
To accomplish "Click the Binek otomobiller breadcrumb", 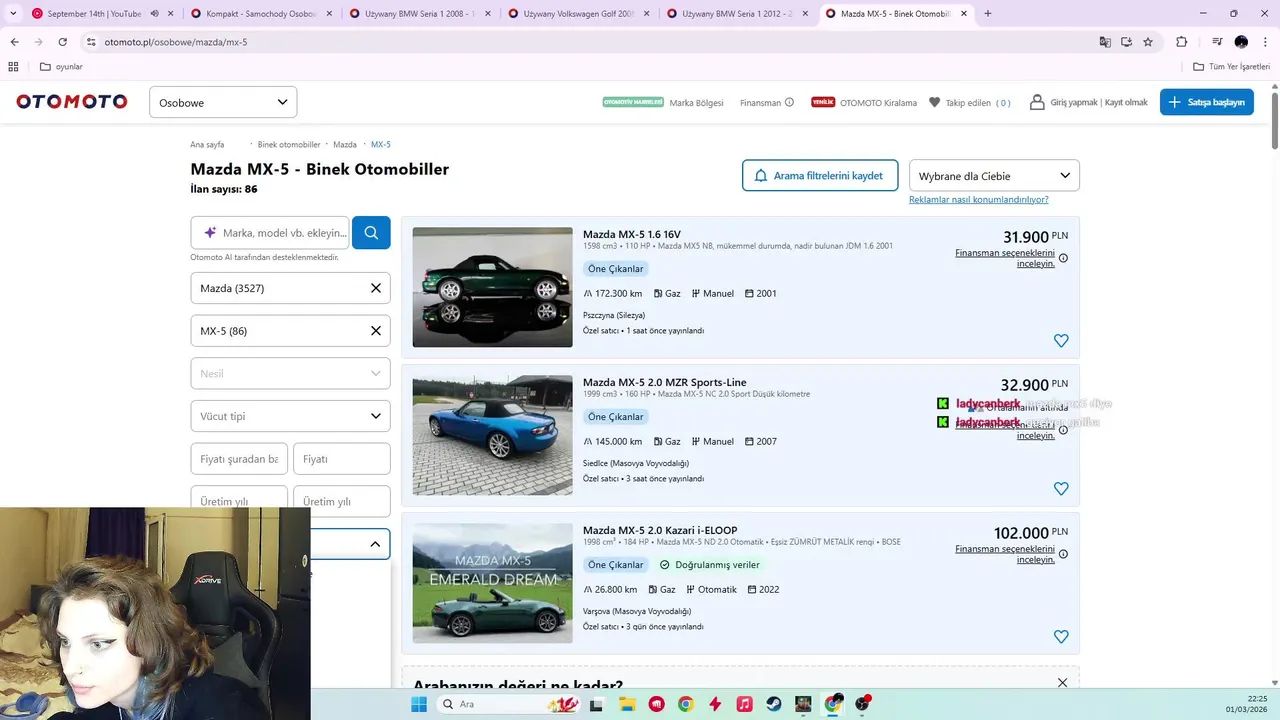I will pos(289,144).
